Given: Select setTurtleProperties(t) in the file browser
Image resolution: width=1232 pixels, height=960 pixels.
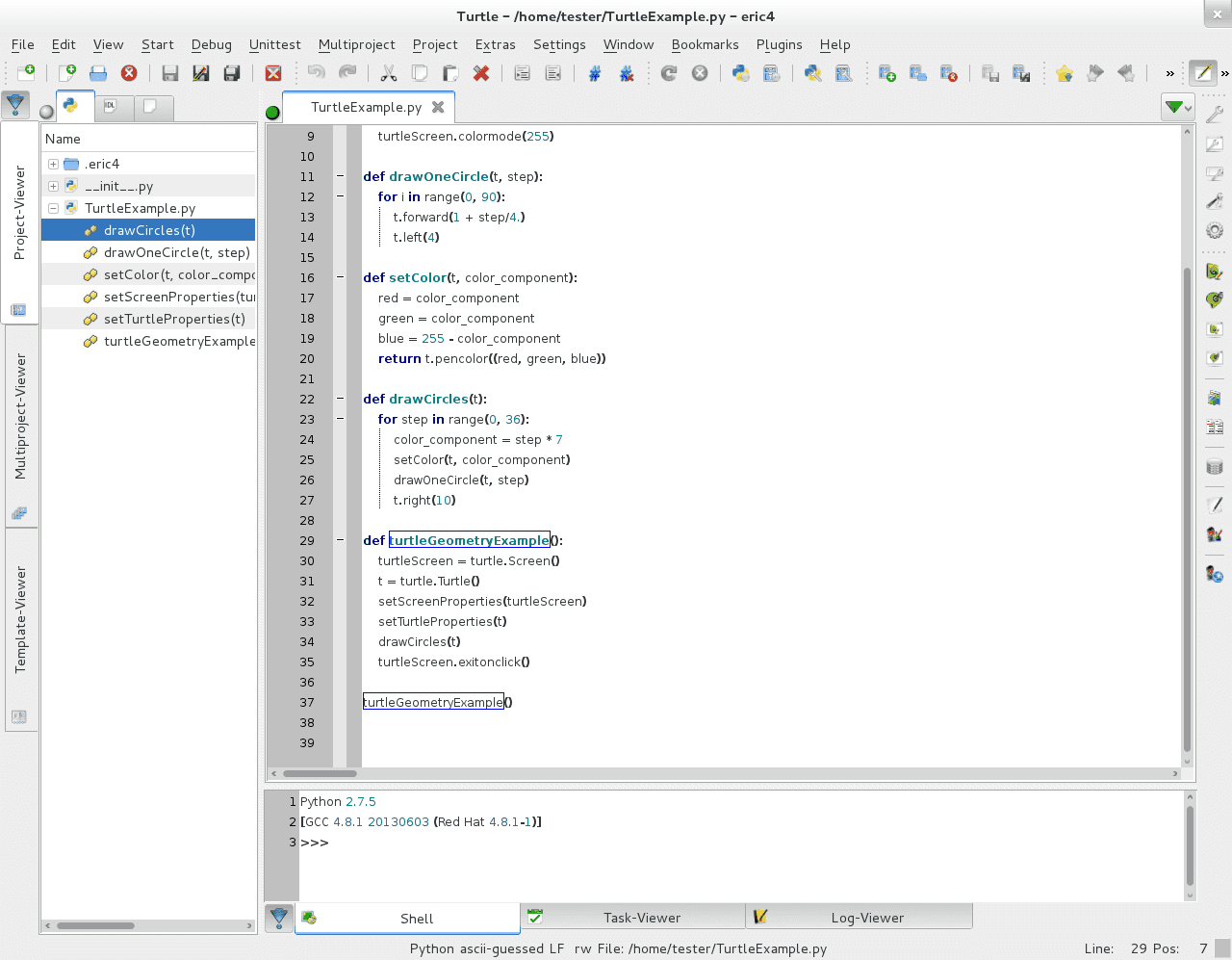Looking at the screenshot, I should click(174, 319).
